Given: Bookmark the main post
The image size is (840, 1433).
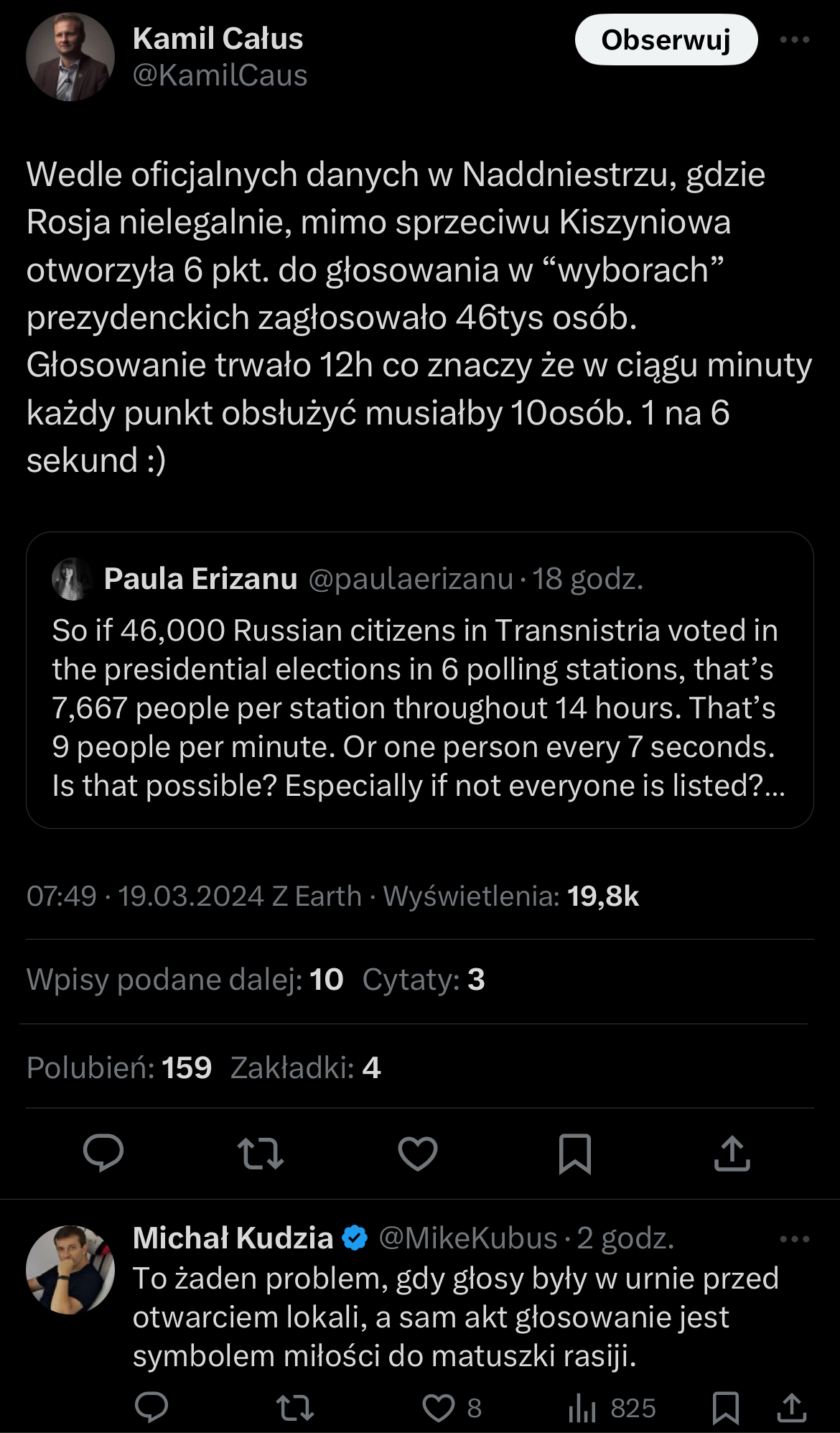Looking at the screenshot, I should [x=575, y=1153].
